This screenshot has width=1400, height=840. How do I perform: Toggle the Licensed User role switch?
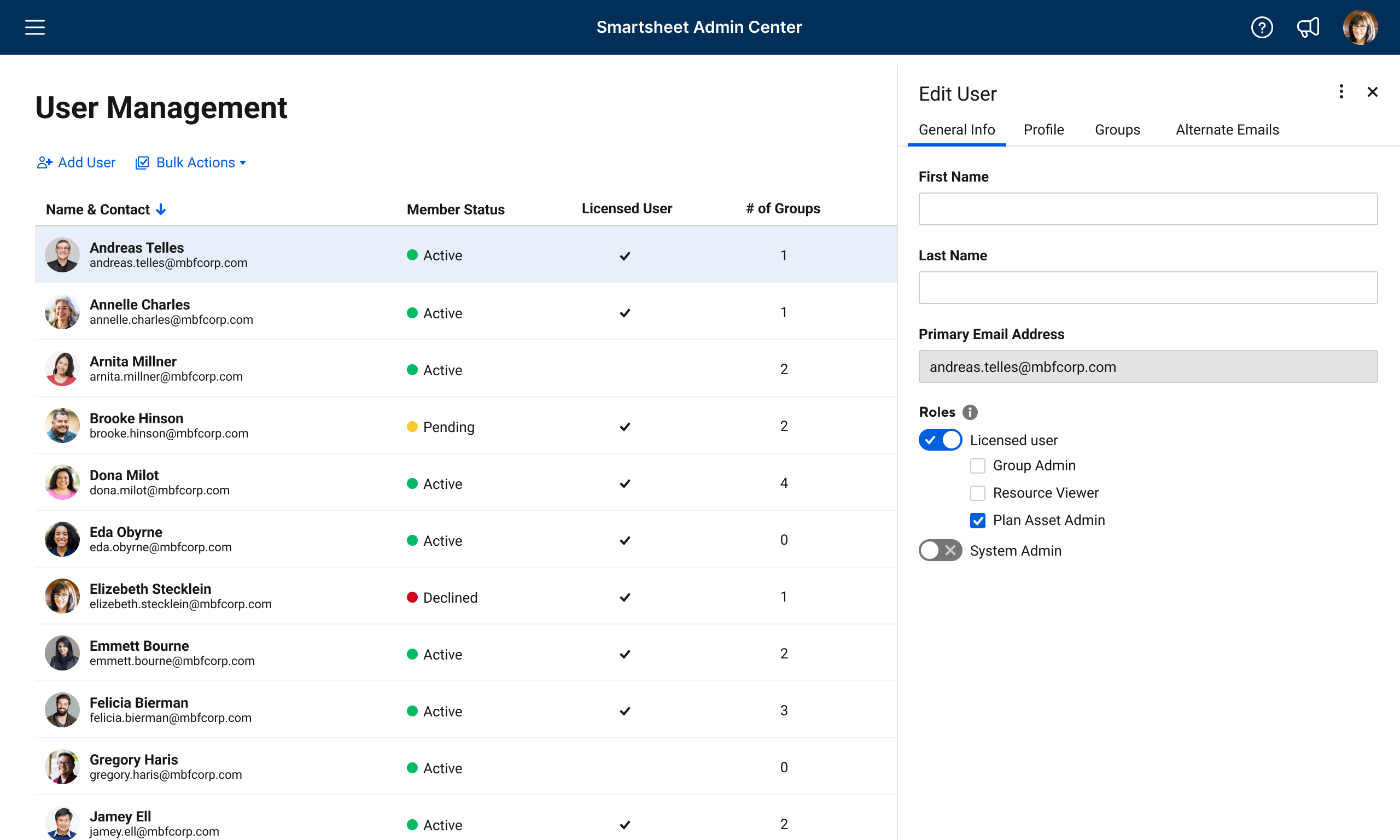pos(940,439)
